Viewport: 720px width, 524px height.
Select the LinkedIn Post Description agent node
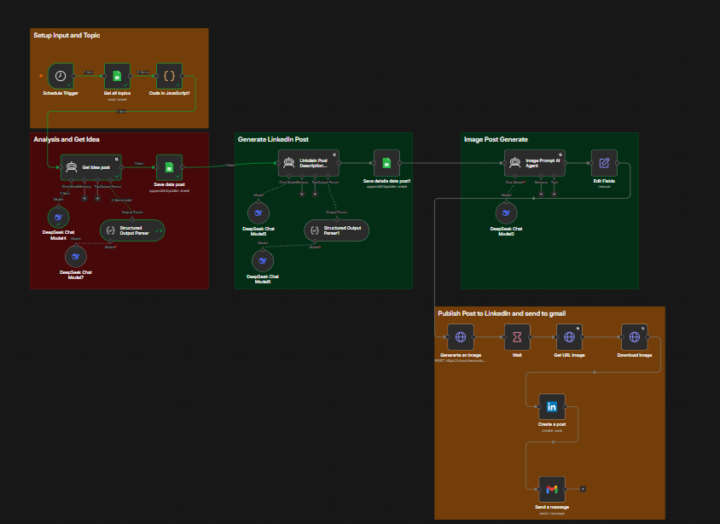[x=309, y=163]
